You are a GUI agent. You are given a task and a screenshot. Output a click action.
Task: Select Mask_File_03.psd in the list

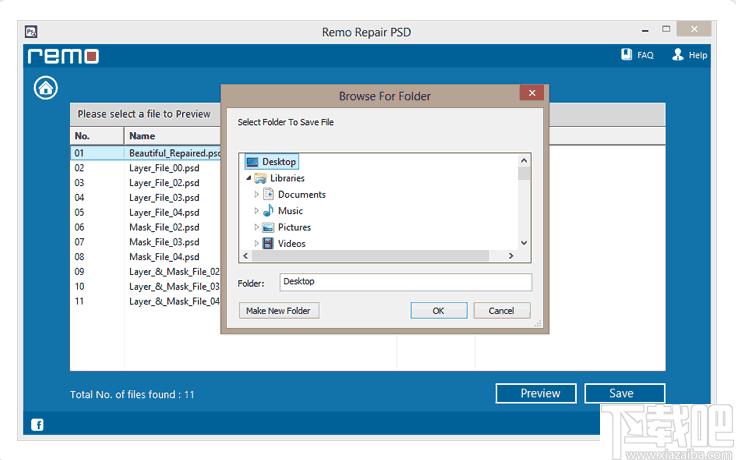(x=164, y=242)
